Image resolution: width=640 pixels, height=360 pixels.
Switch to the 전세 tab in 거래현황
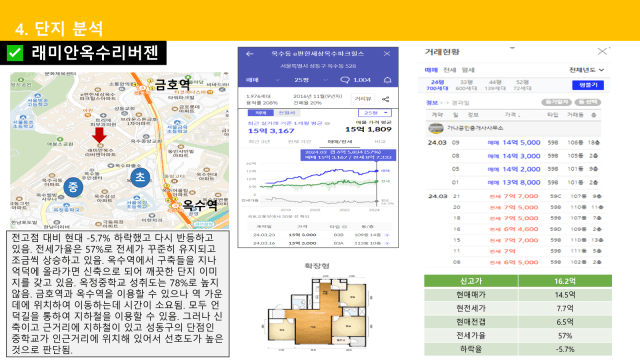click(449, 70)
